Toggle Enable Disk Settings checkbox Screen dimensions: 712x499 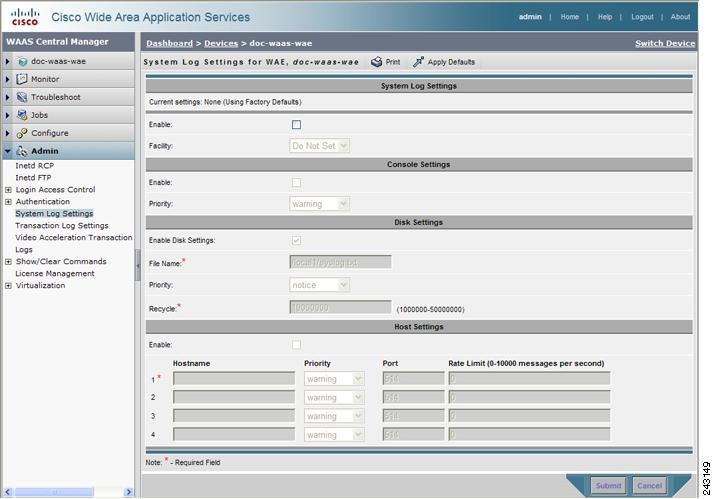(296, 240)
